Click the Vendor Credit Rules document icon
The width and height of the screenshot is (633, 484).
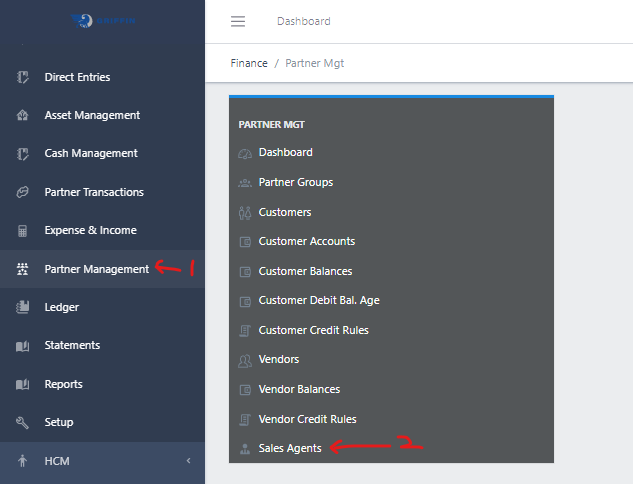[245, 419]
